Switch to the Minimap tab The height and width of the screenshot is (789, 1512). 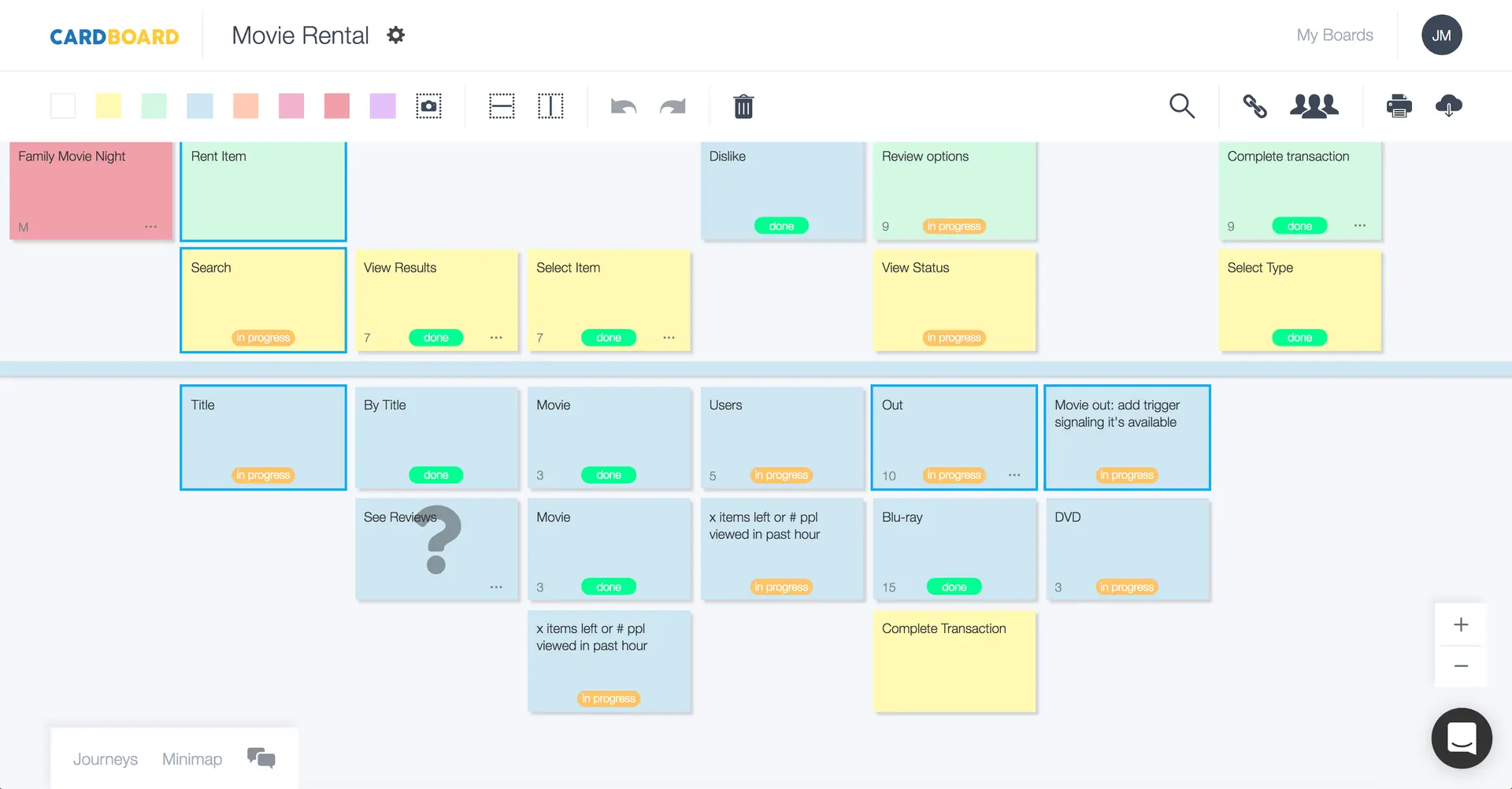[191, 758]
